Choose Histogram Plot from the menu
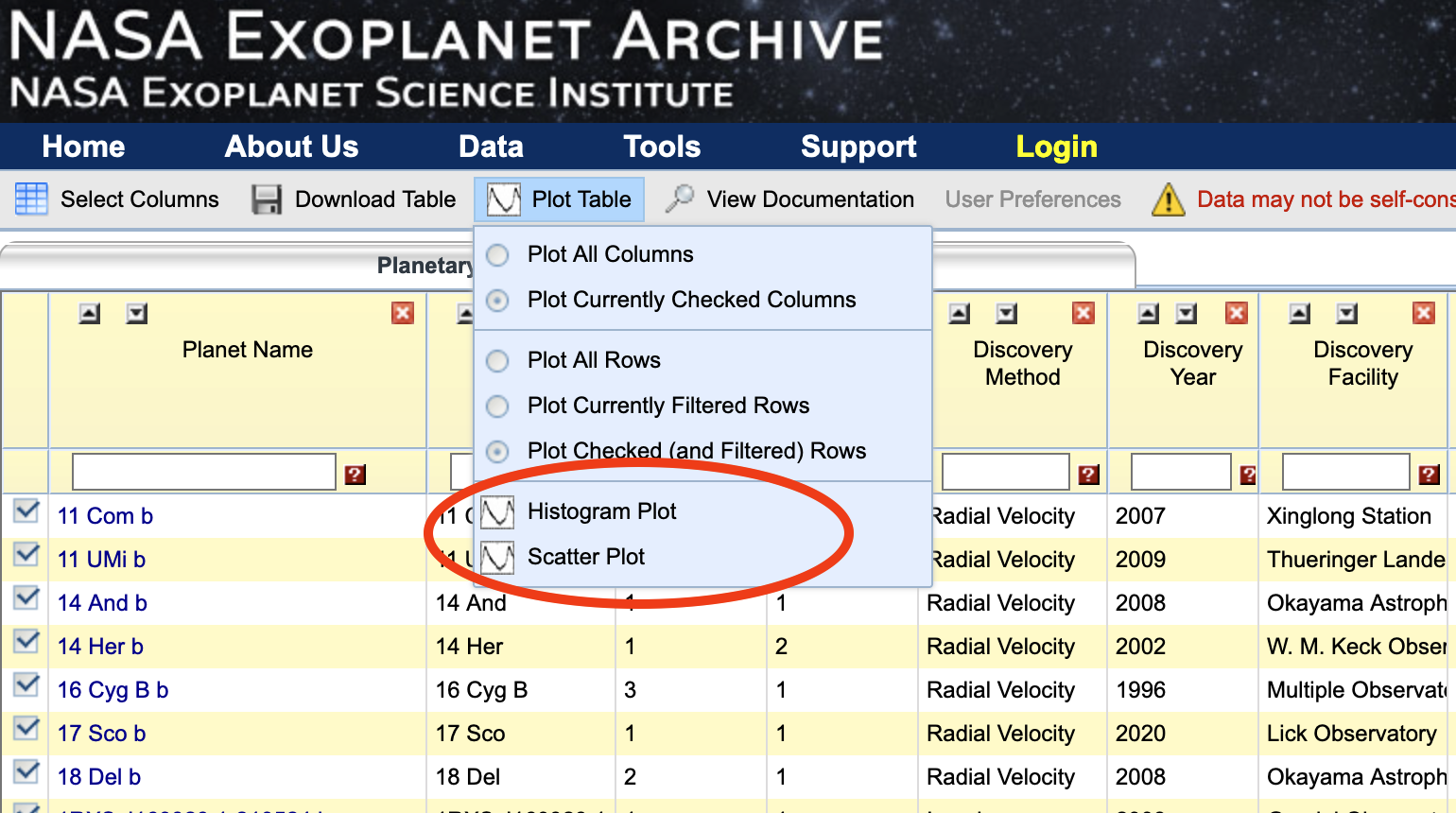The height and width of the screenshot is (813, 1456). 601,511
